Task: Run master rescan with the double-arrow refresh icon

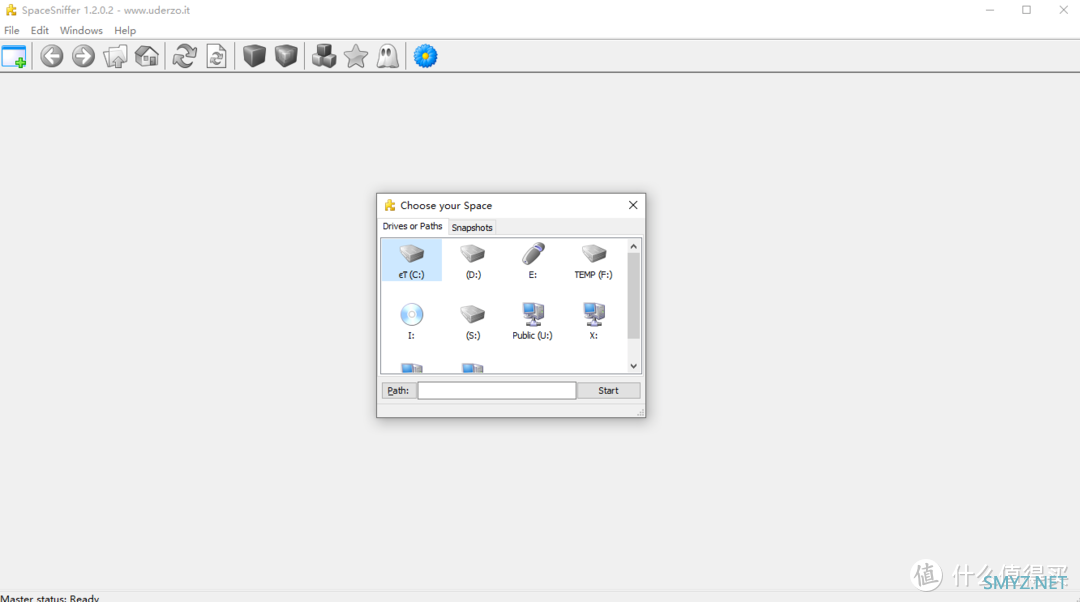Action: click(185, 56)
